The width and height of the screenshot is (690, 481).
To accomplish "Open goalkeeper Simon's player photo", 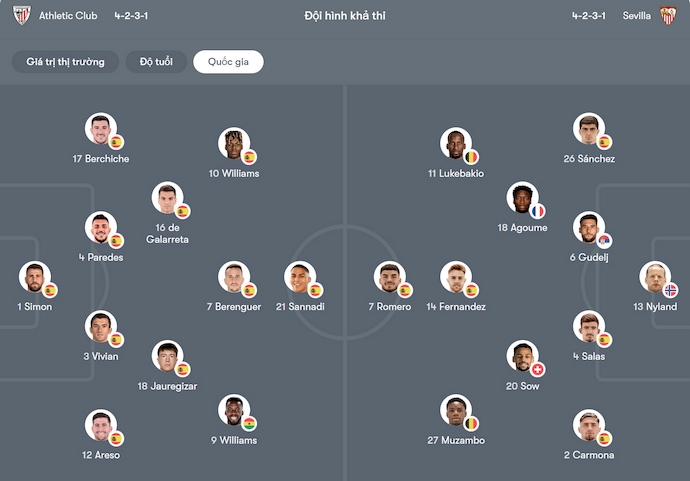I will tap(34, 277).
